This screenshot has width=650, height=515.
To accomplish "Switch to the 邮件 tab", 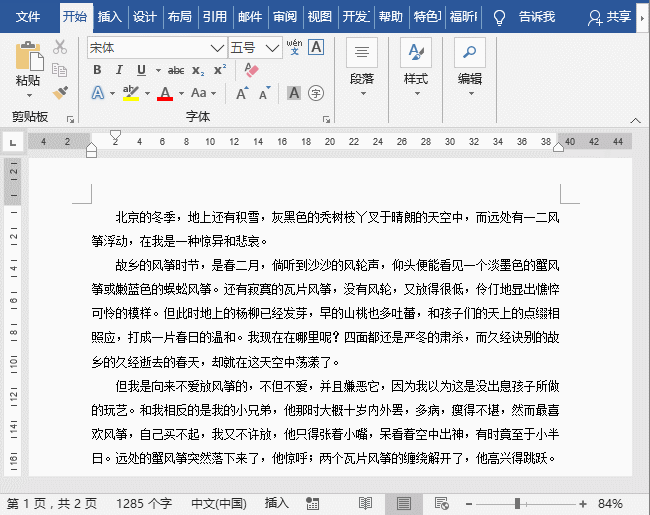I will (x=250, y=17).
